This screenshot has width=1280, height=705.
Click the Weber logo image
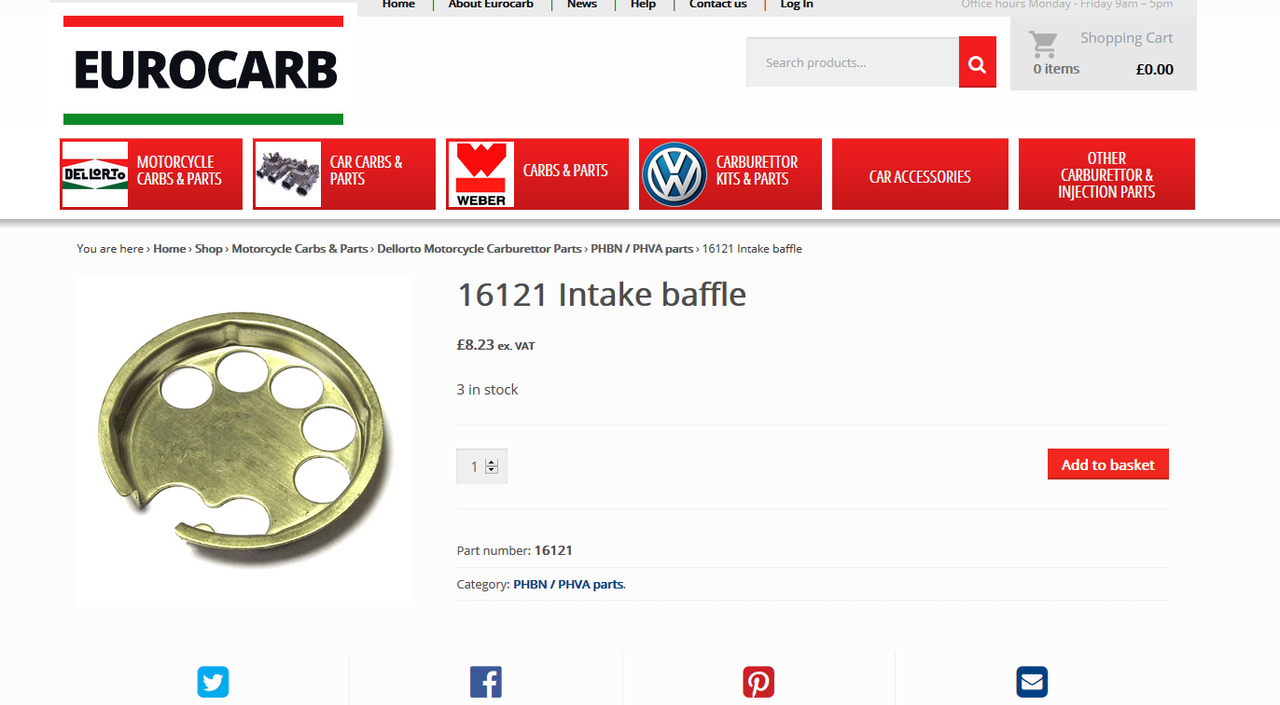tap(481, 174)
